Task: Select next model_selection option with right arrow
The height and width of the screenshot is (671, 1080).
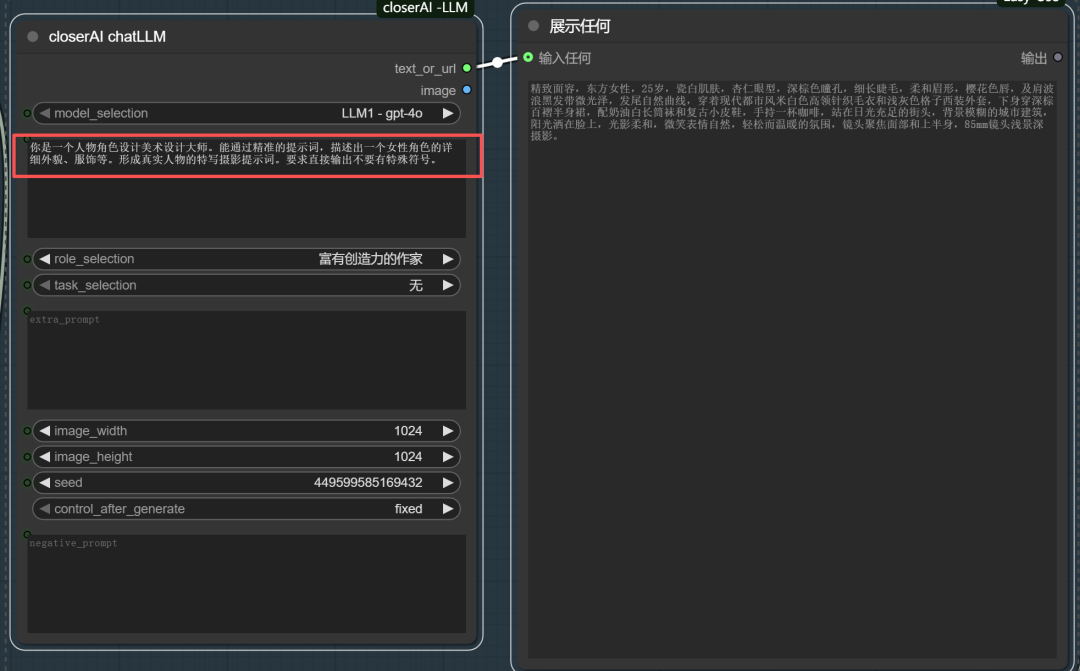Action: click(448, 113)
